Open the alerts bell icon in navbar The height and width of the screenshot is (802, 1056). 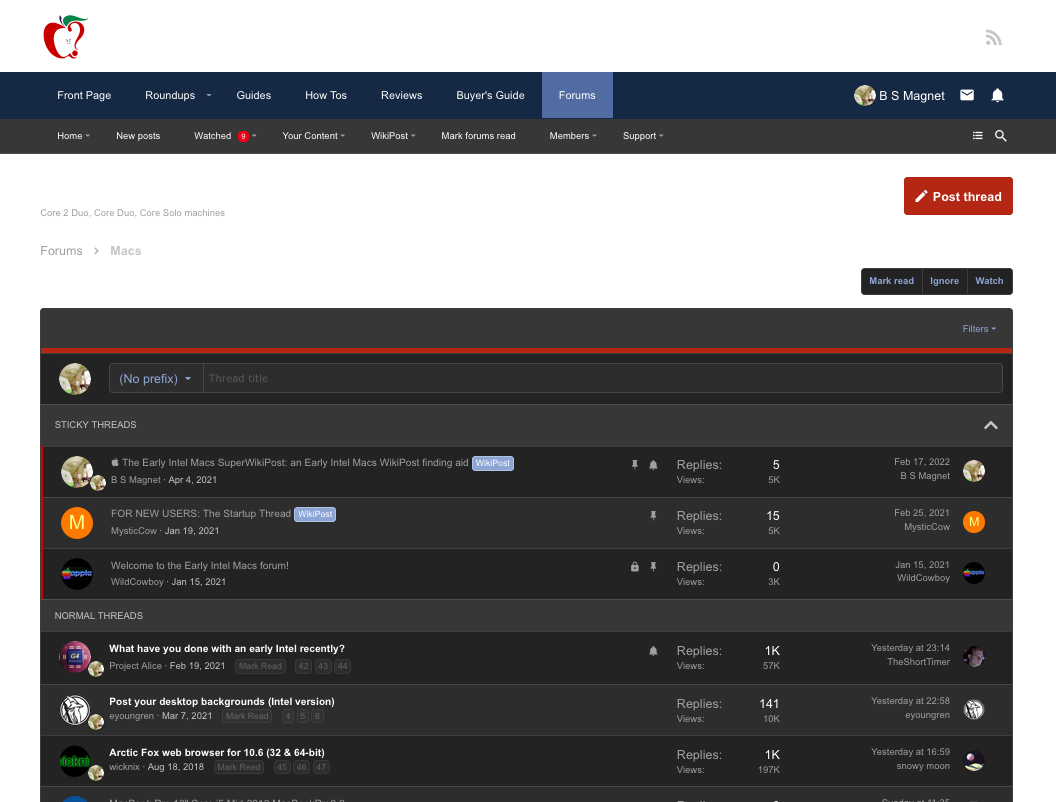997,95
